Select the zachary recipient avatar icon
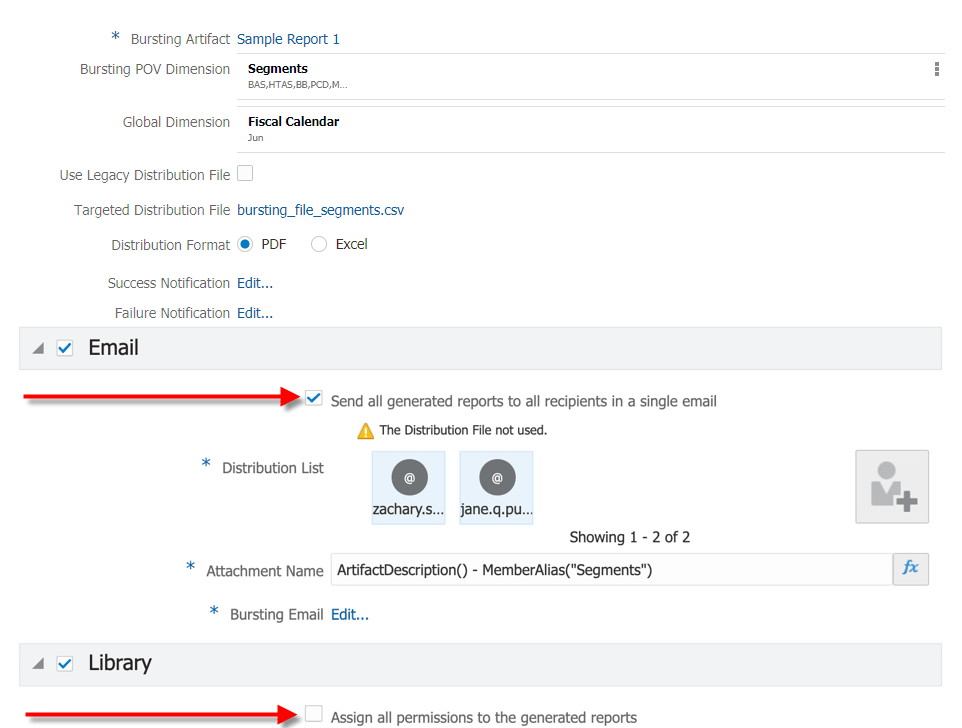The image size is (962, 728). 409,478
